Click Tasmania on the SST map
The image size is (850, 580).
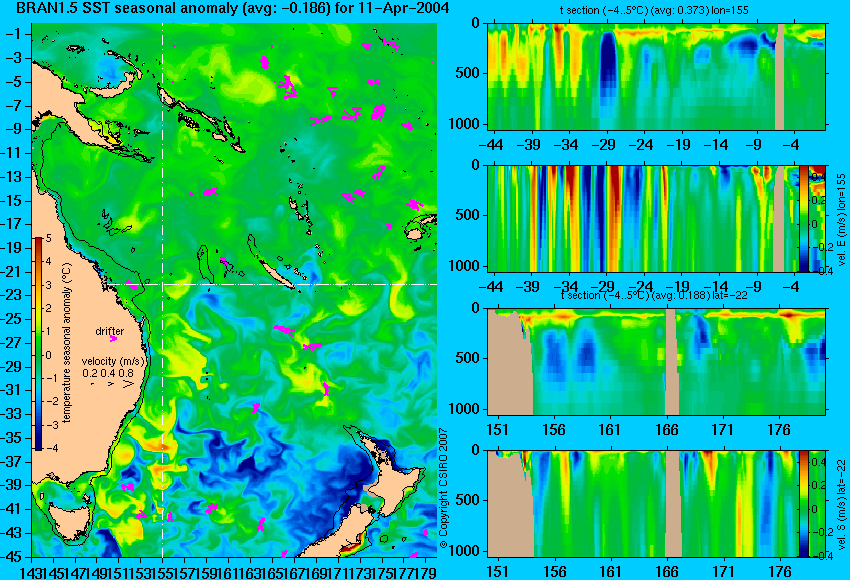68,519
